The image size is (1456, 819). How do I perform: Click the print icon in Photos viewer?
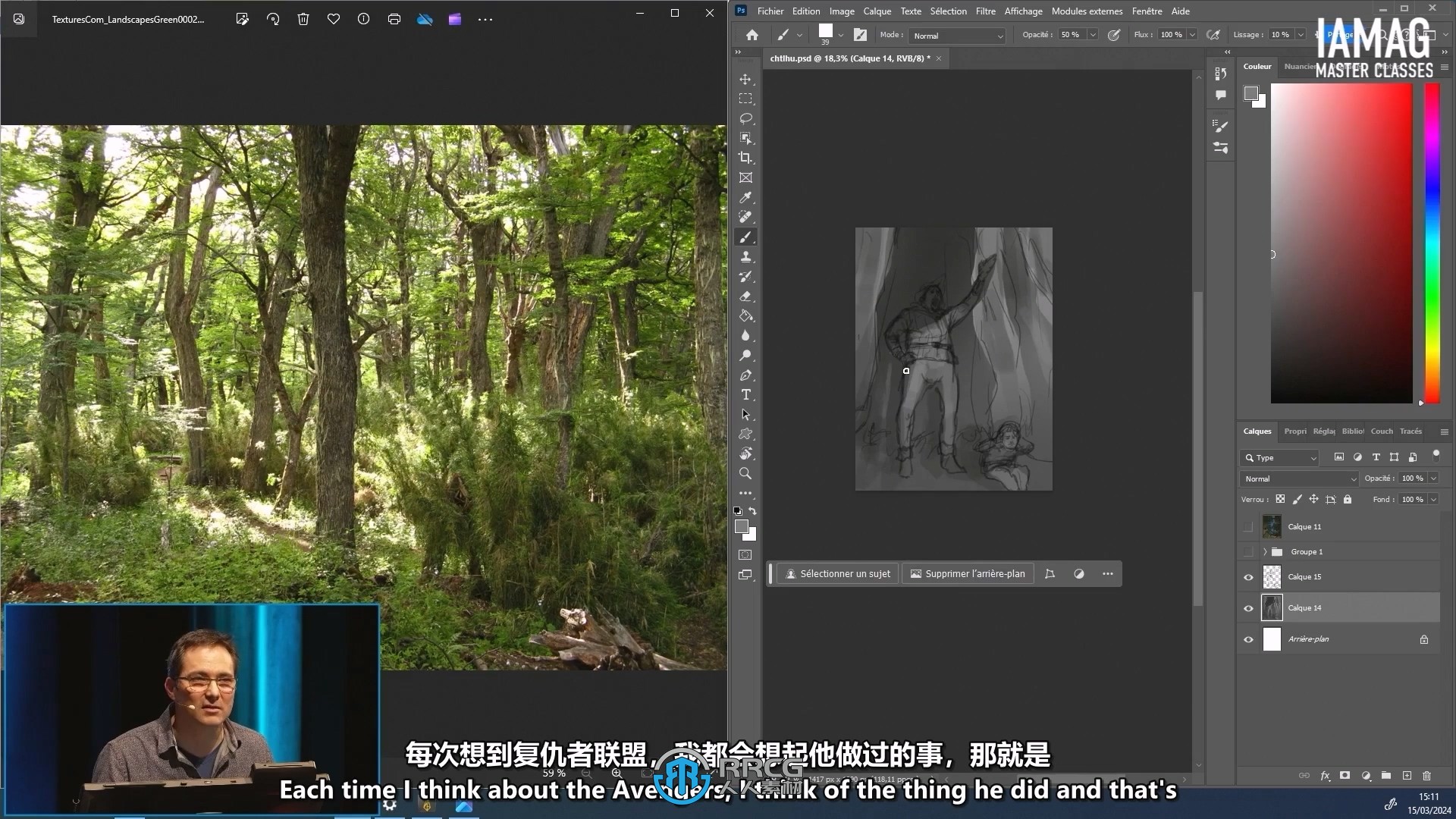394,19
